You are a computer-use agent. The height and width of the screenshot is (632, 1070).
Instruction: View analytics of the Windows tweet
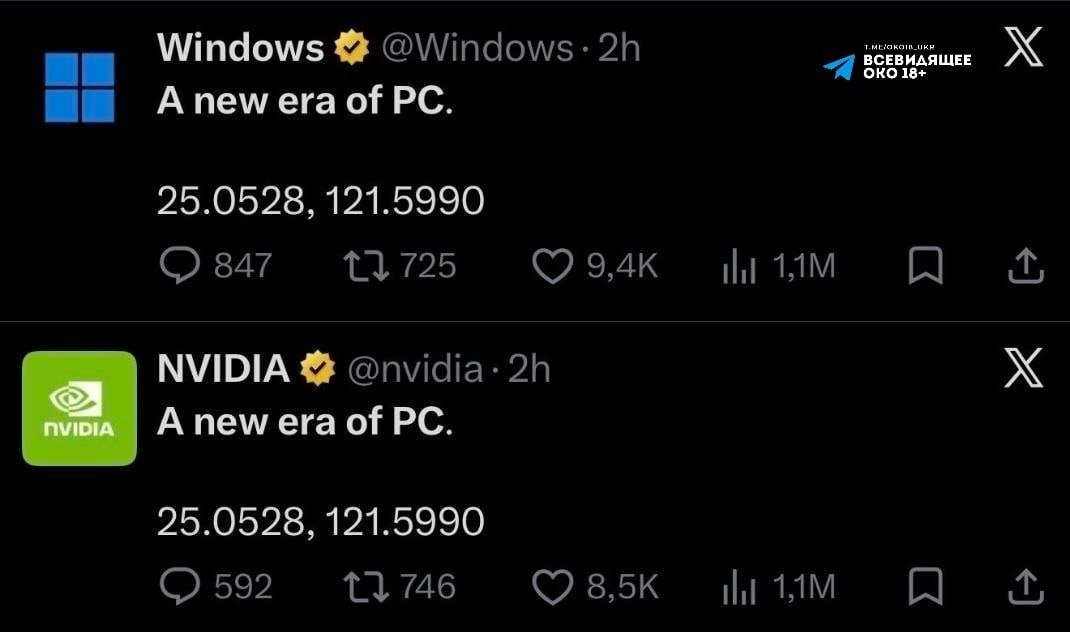[739, 266]
